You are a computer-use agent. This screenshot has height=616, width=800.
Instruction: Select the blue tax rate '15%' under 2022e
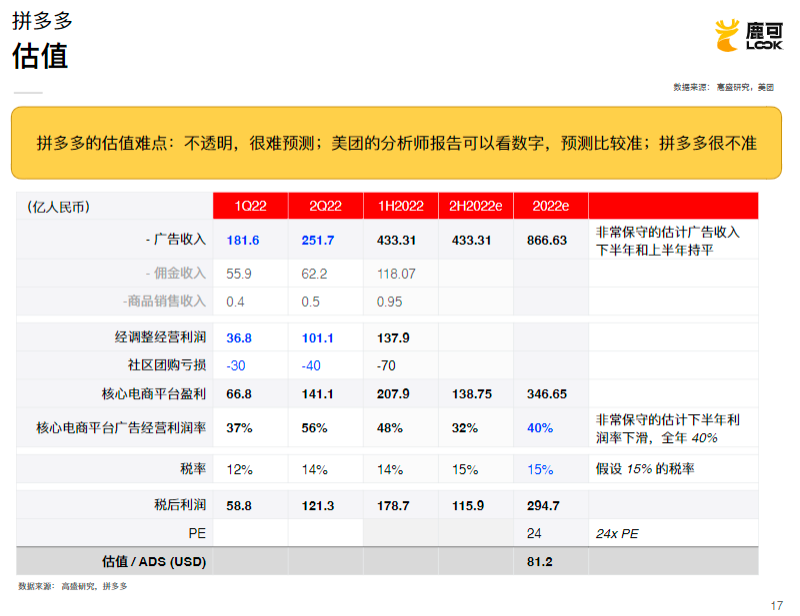pos(540,470)
